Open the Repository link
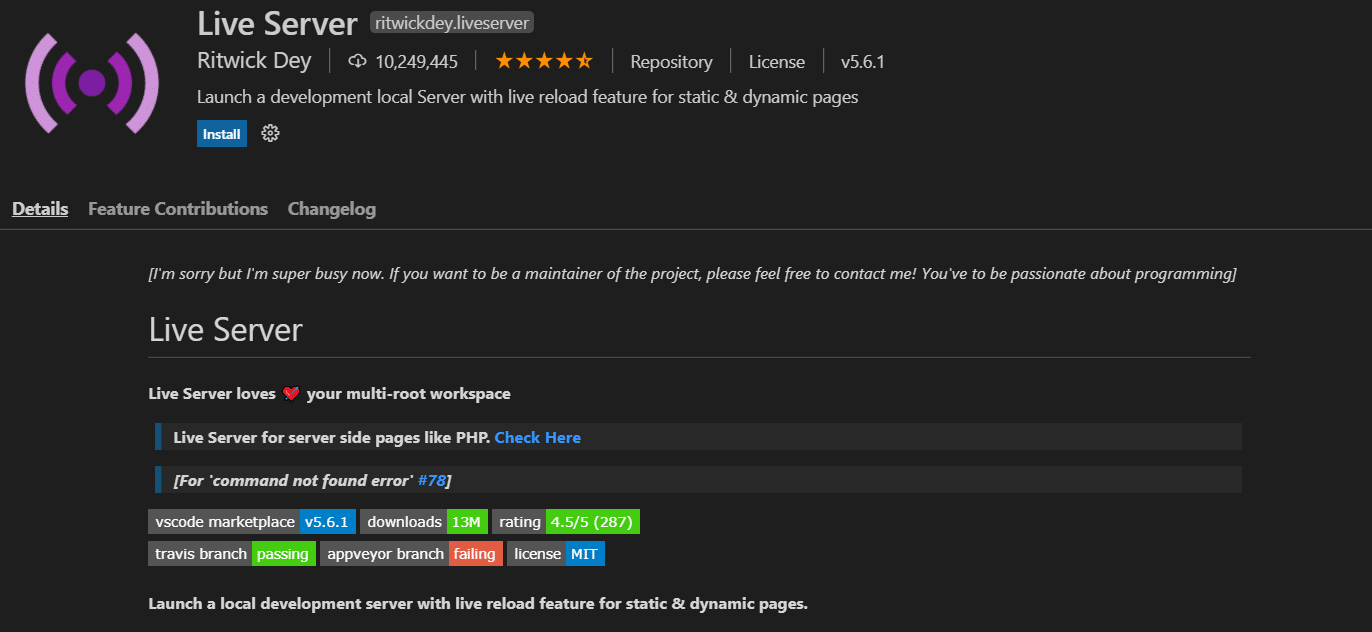 point(671,61)
